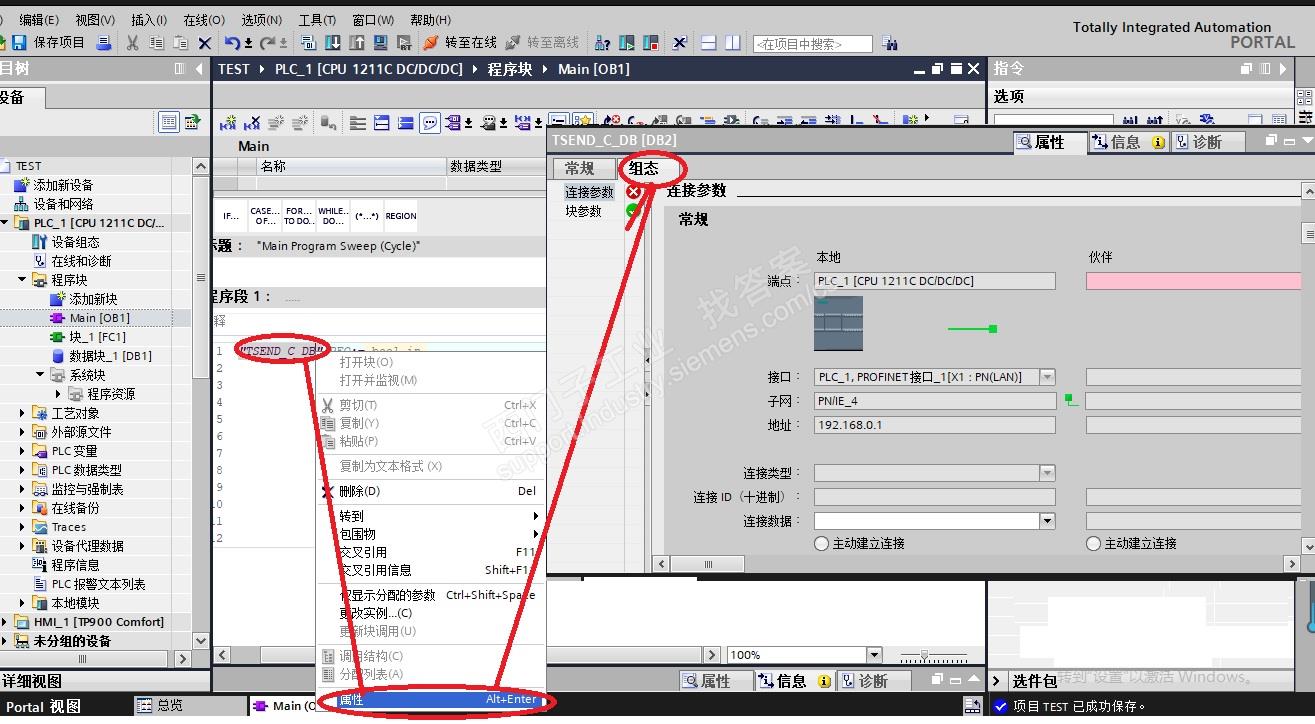Open the zoom percentage dropdown
Viewport: 1315px width, 724px height.
[874, 655]
